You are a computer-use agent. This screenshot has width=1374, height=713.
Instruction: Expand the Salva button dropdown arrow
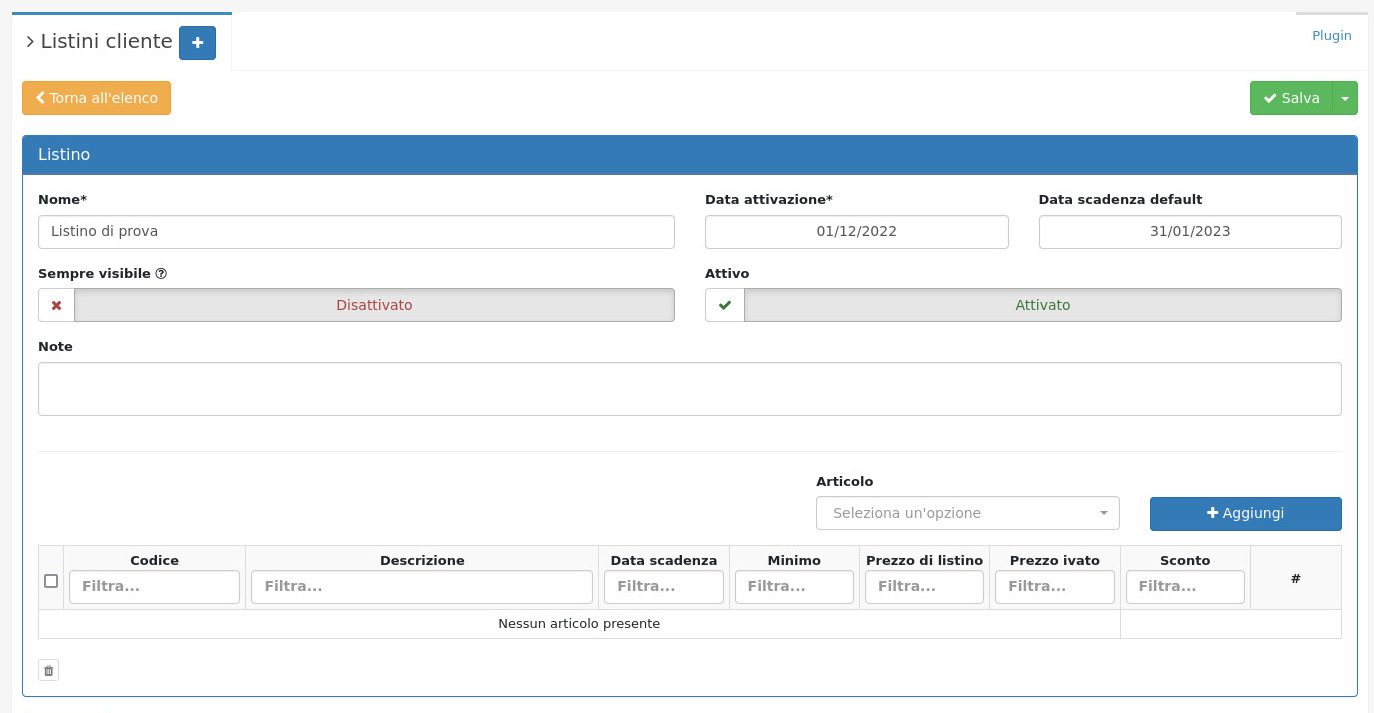click(1345, 98)
